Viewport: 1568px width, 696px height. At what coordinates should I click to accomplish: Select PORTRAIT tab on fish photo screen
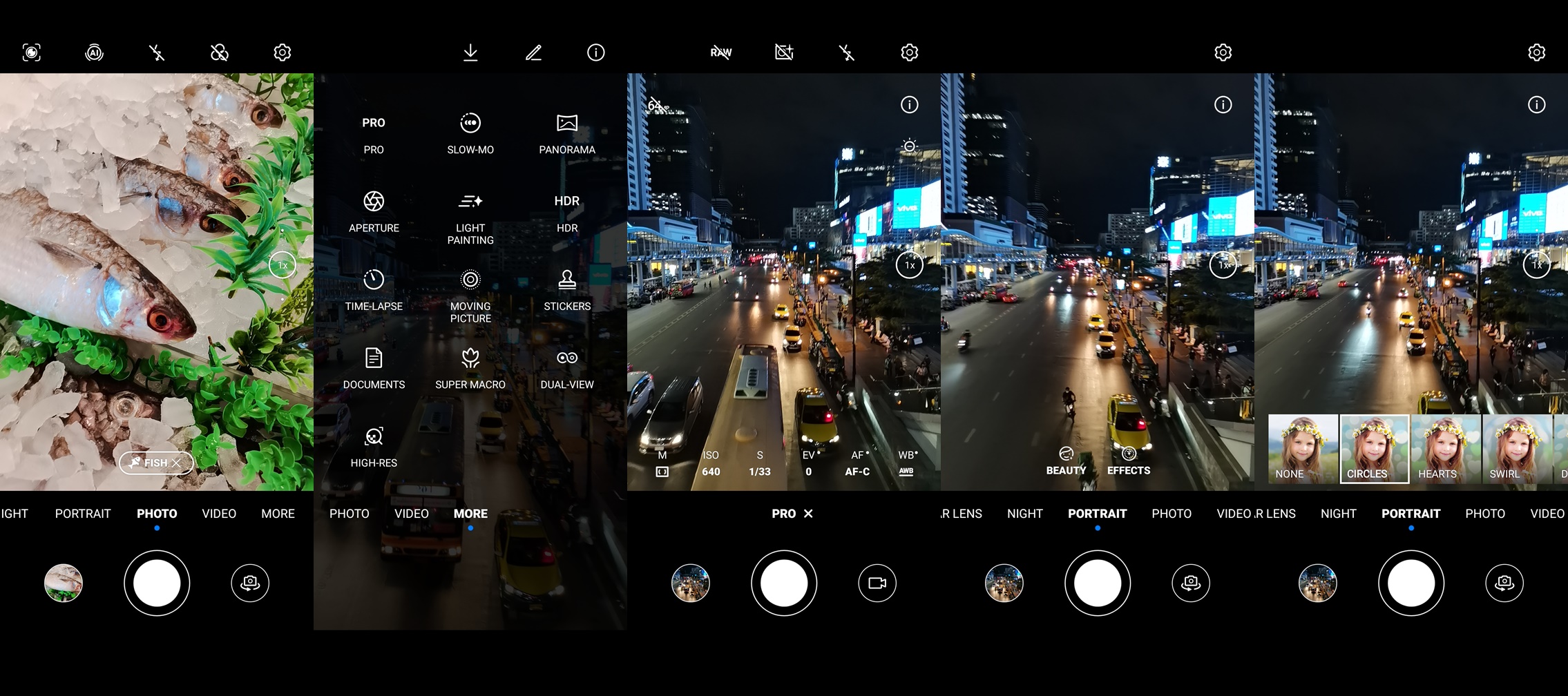pyautogui.click(x=83, y=514)
